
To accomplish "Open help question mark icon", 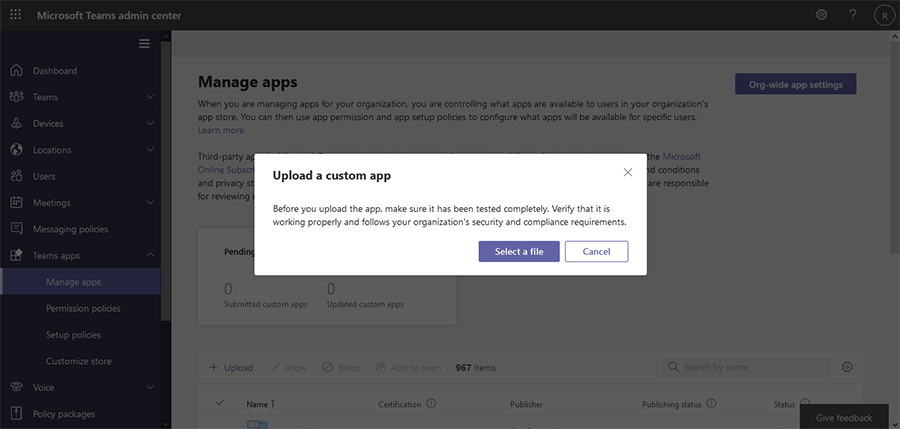I will click(853, 15).
